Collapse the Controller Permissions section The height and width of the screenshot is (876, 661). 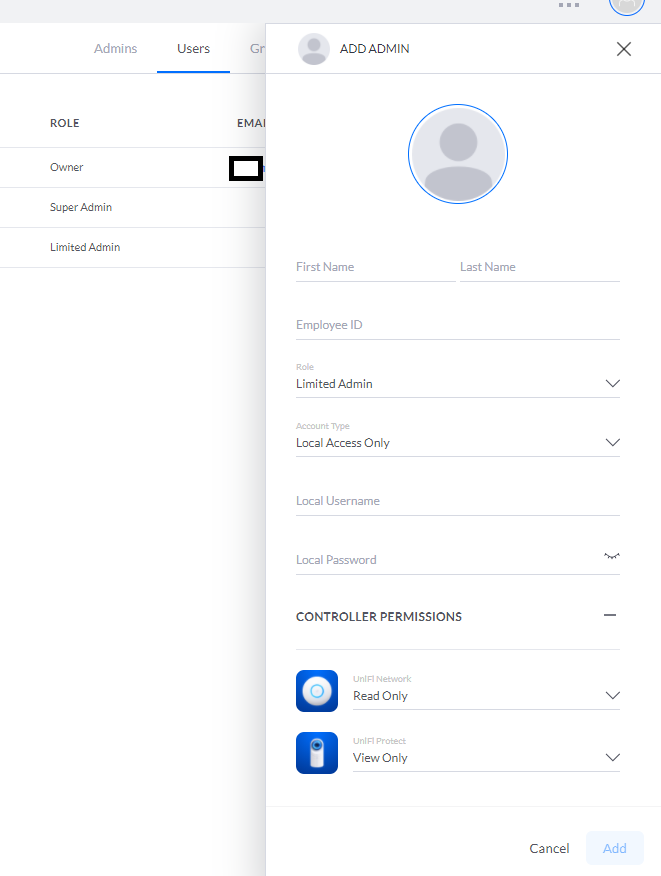[610, 616]
